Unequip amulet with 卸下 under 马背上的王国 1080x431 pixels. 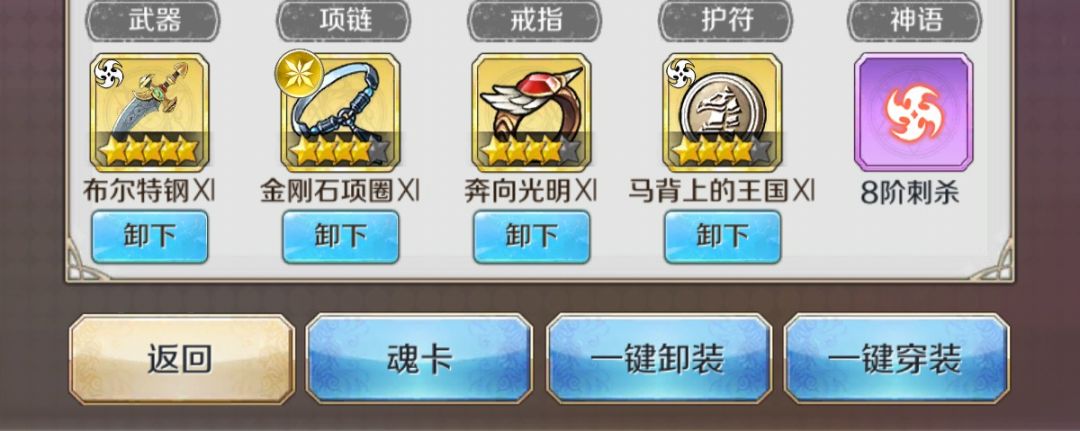click(723, 237)
